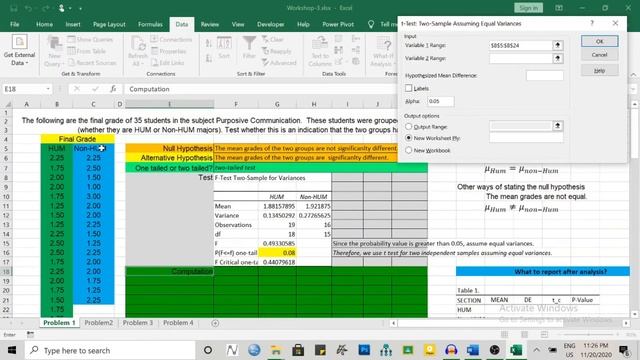Viewport: 640px width, 360px height.
Task: Click Sign in button
Action: click(529, 8)
